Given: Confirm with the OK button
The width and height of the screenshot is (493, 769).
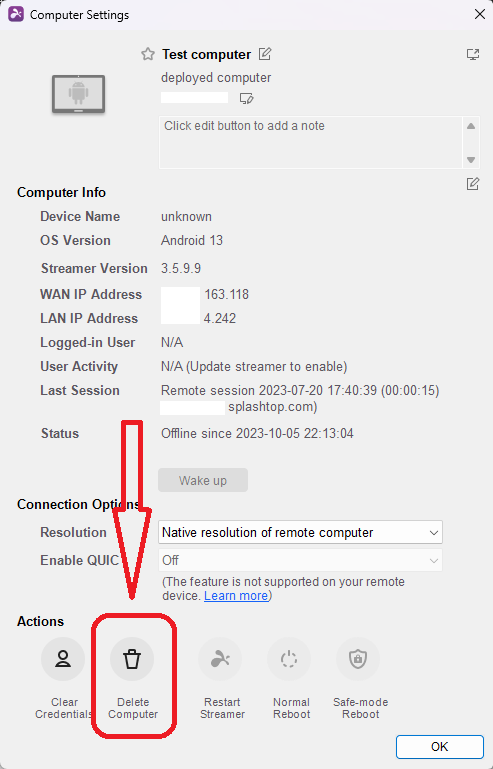Looking at the screenshot, I should point(440,746).
